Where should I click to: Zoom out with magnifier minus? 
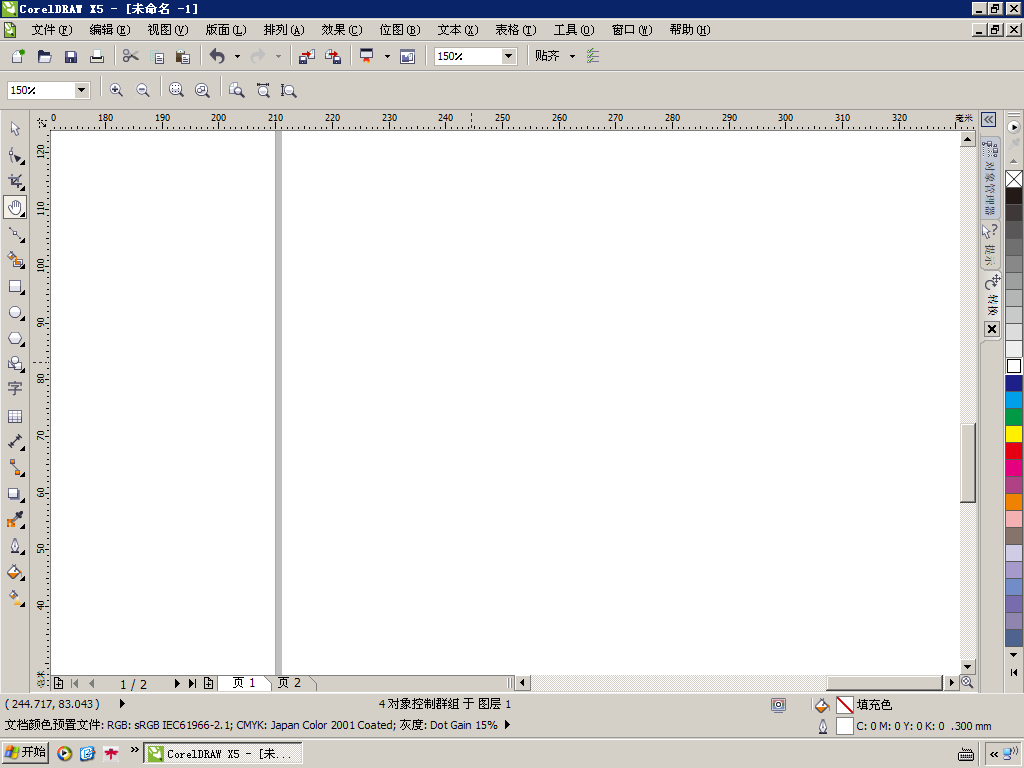(142, 90)
